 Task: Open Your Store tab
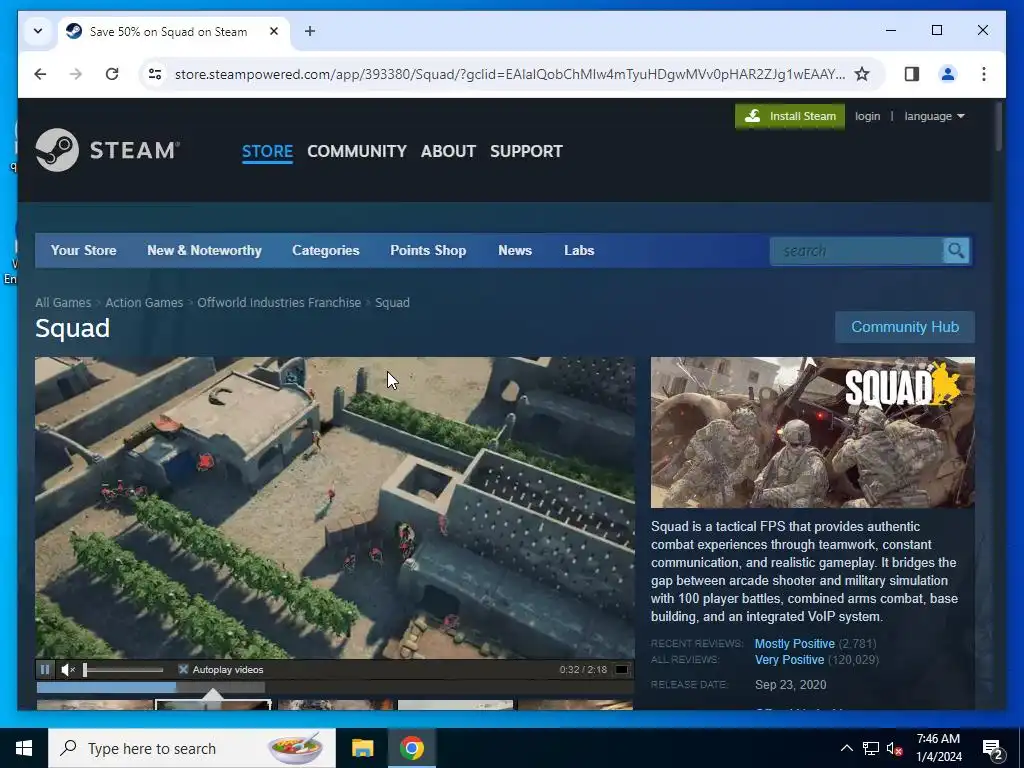pos(84,250)
